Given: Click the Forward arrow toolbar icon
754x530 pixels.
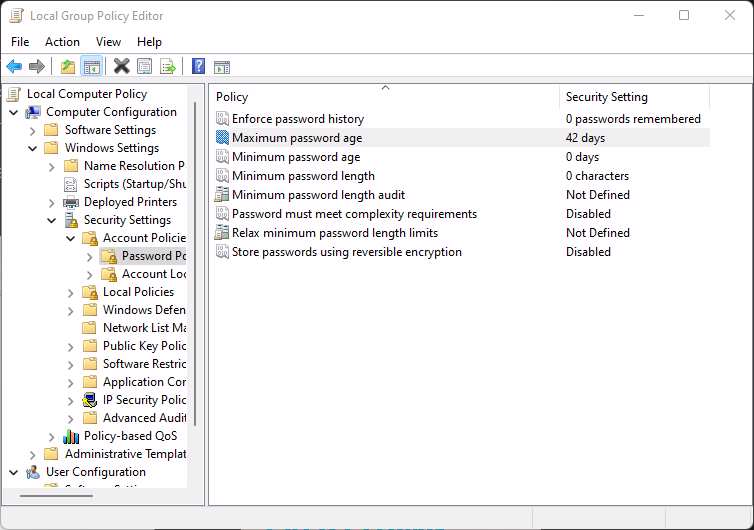Looking at the screenshot, I should (x=37, y=67).
